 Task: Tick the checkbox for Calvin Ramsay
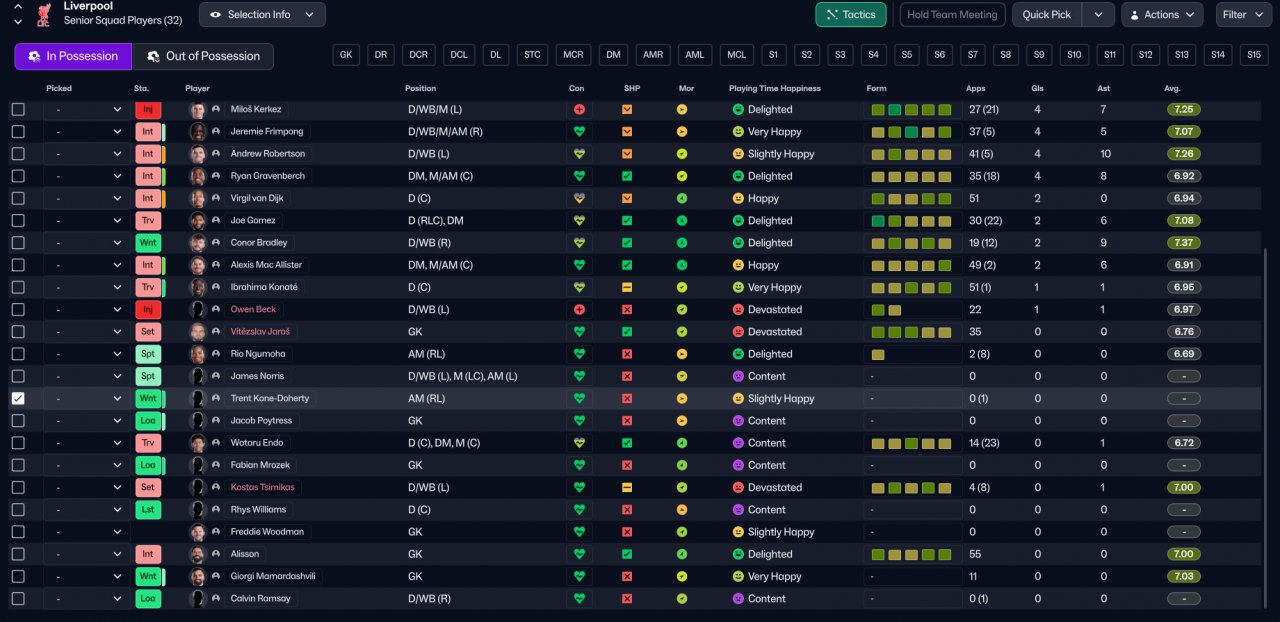(18, 598)
